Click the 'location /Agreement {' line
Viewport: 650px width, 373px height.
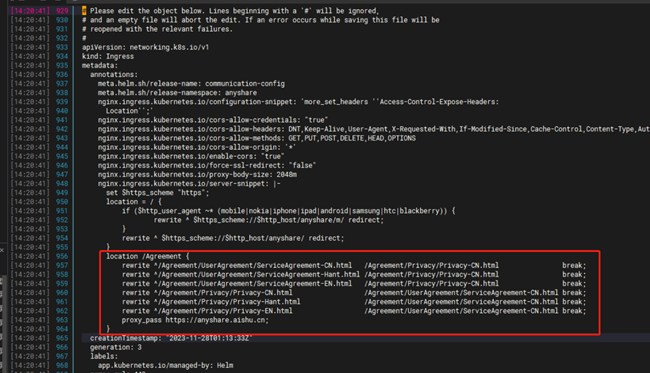tap(148, 257)
